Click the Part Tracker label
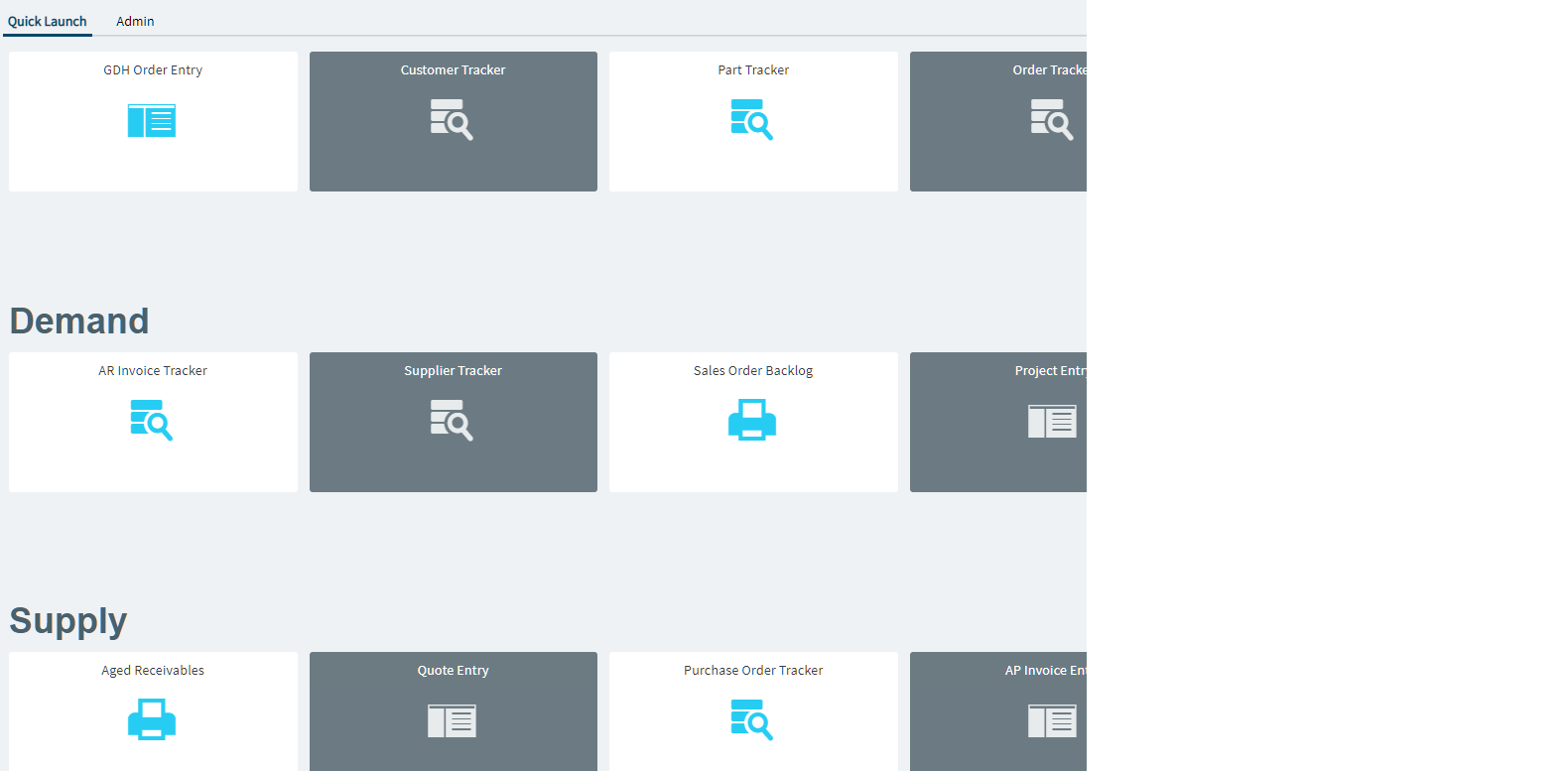Viewport: 1568px width, 772px height. [x=753, y=70]
